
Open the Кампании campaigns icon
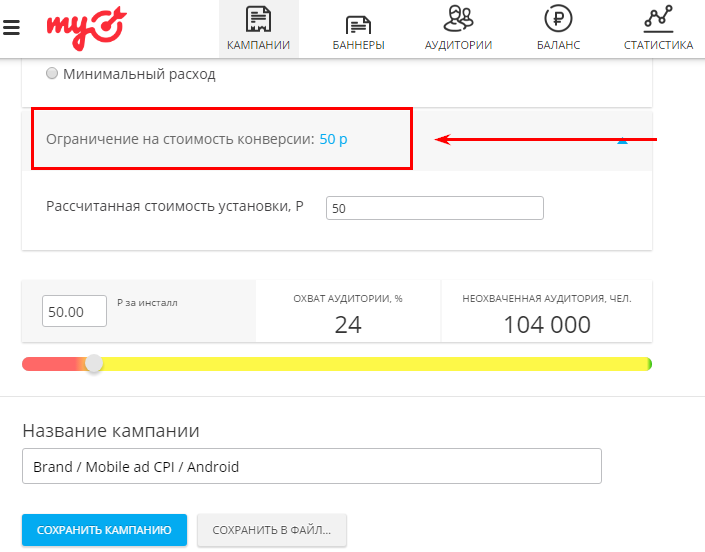(x=258, y=19)
